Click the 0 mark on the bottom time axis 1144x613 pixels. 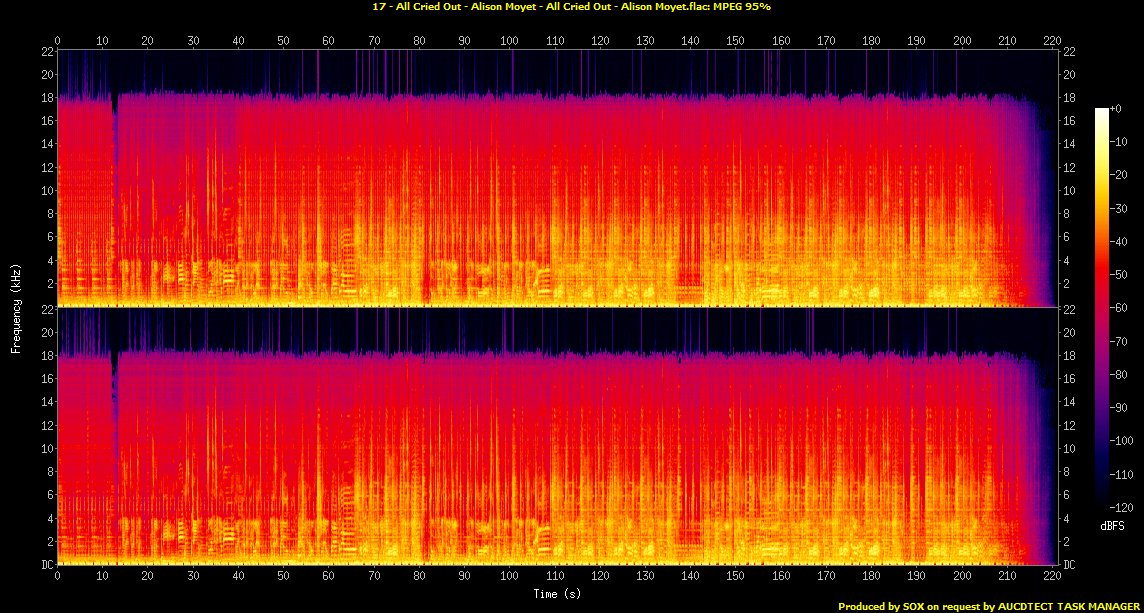click(x=57, y=577)
